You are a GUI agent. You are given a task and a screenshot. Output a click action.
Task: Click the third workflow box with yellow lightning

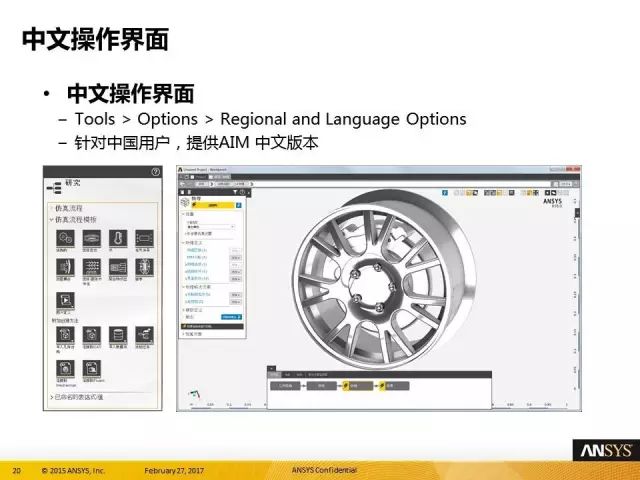point(357,386)
